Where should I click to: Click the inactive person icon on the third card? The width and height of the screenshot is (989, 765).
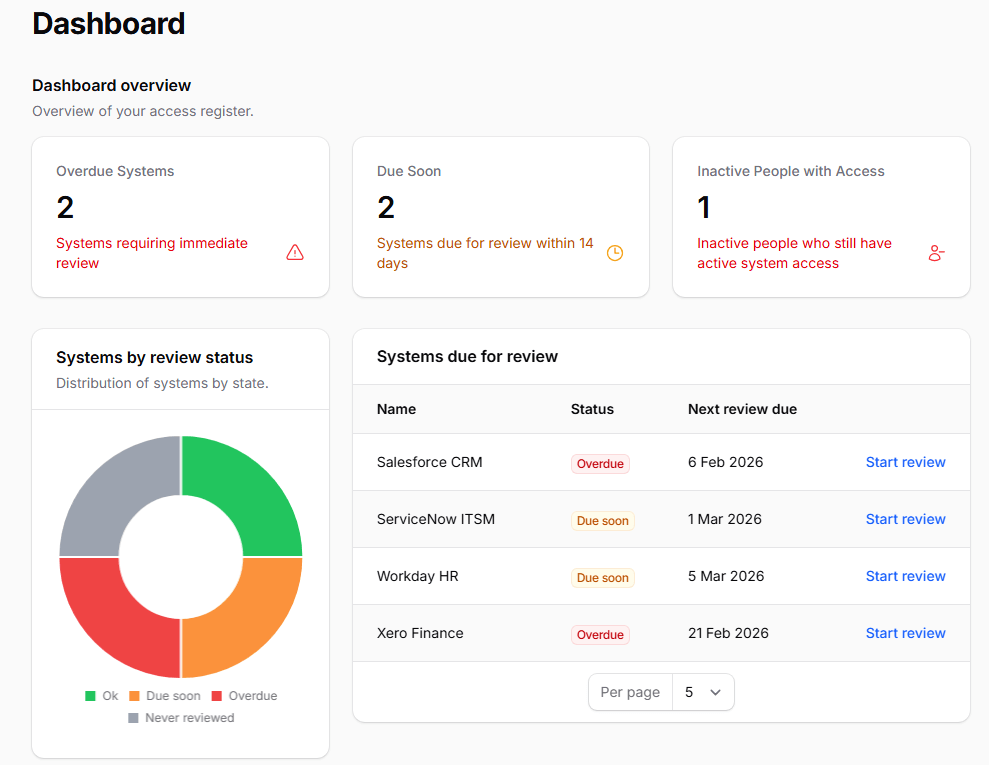click(x=936, y=253)
